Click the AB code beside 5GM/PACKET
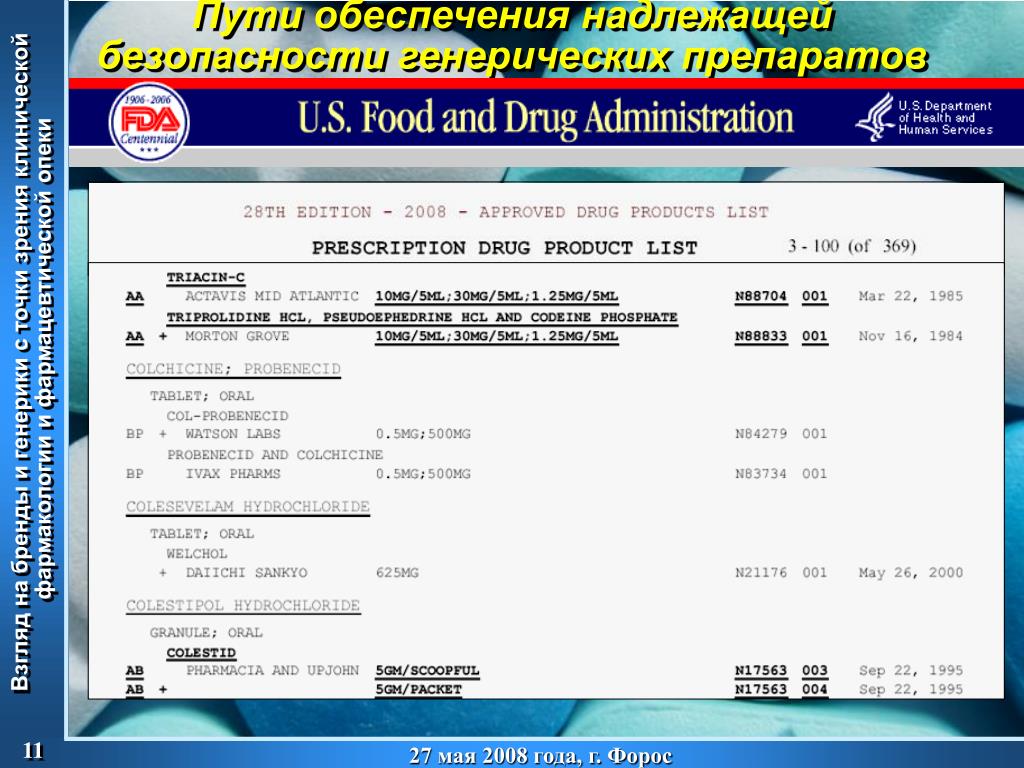The height and width of the screenshot is (768, 1024). [135, 690]
